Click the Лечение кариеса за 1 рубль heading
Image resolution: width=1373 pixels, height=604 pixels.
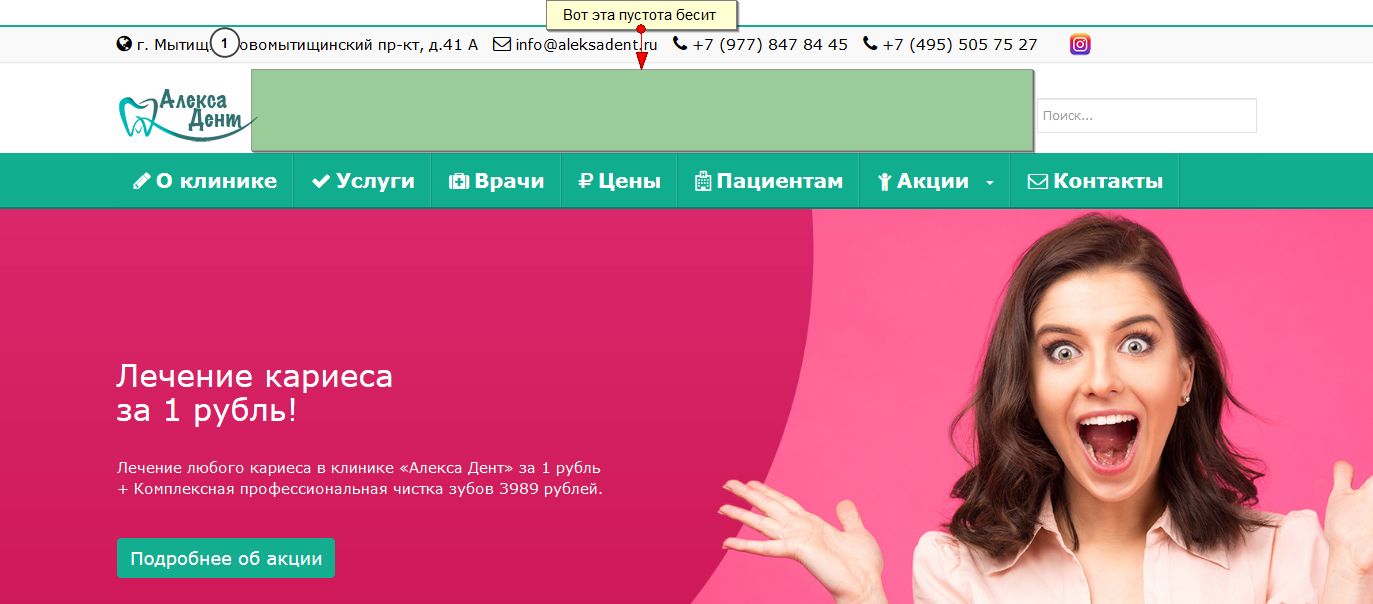255,393
